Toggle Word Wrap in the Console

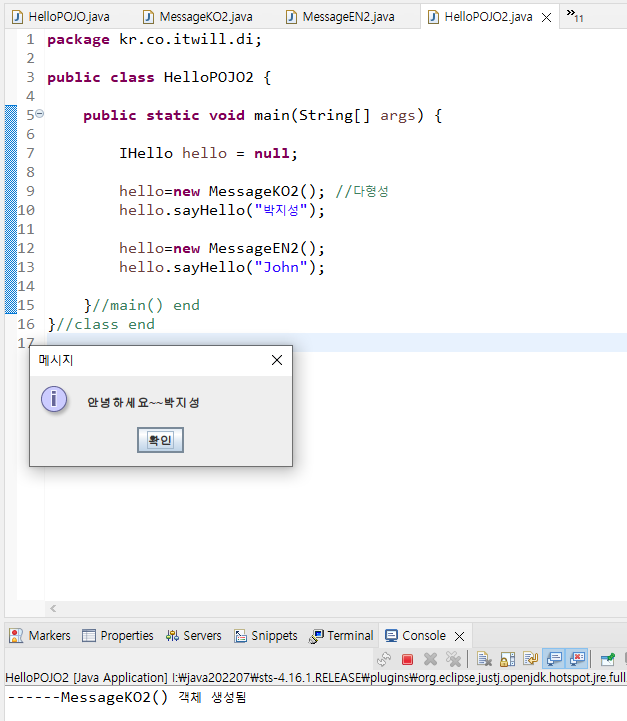pos(530,659)
